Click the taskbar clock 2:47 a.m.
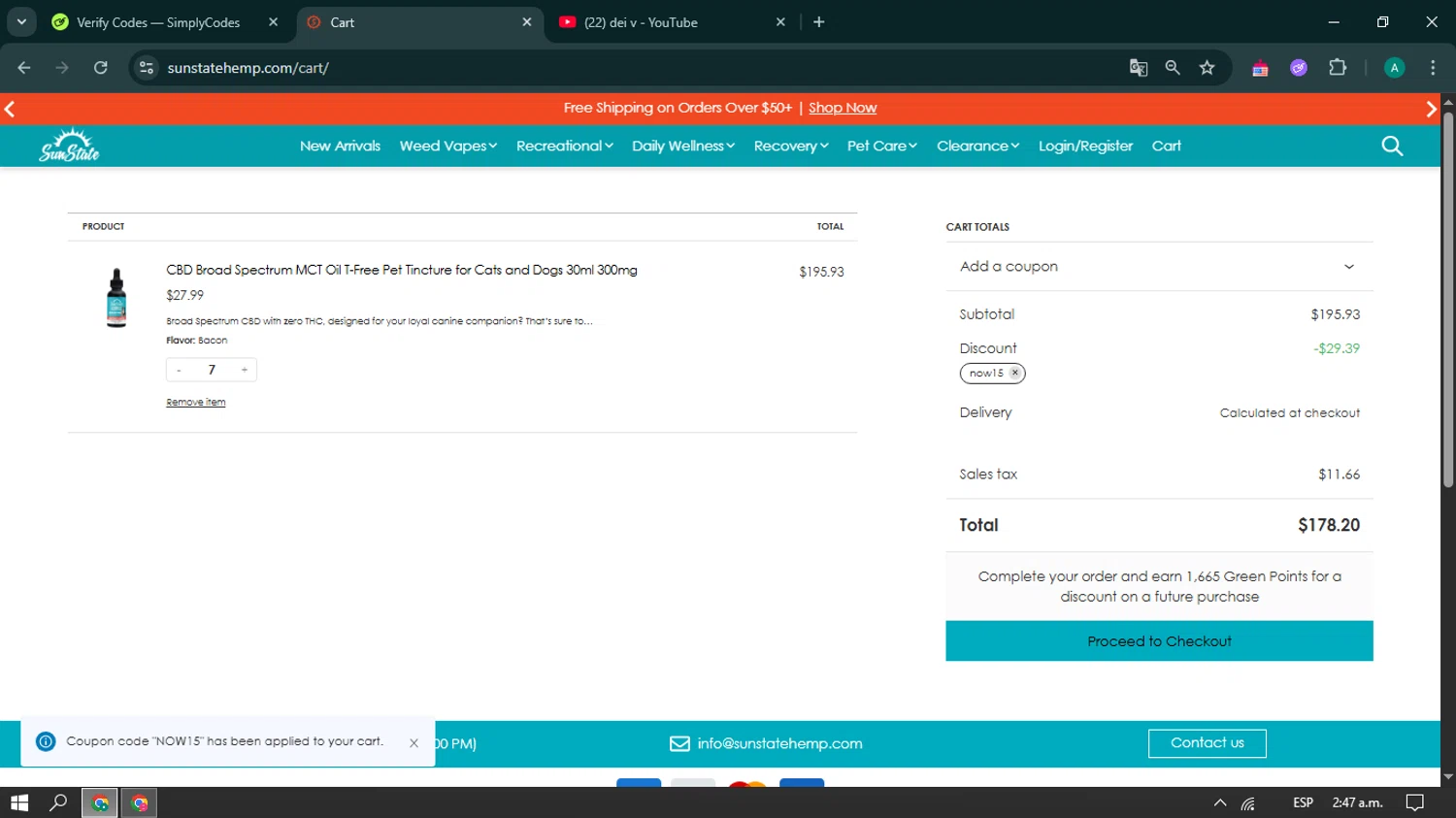Image resolution: width=1456 pixels, height=818 pixels. [1357, 802]
